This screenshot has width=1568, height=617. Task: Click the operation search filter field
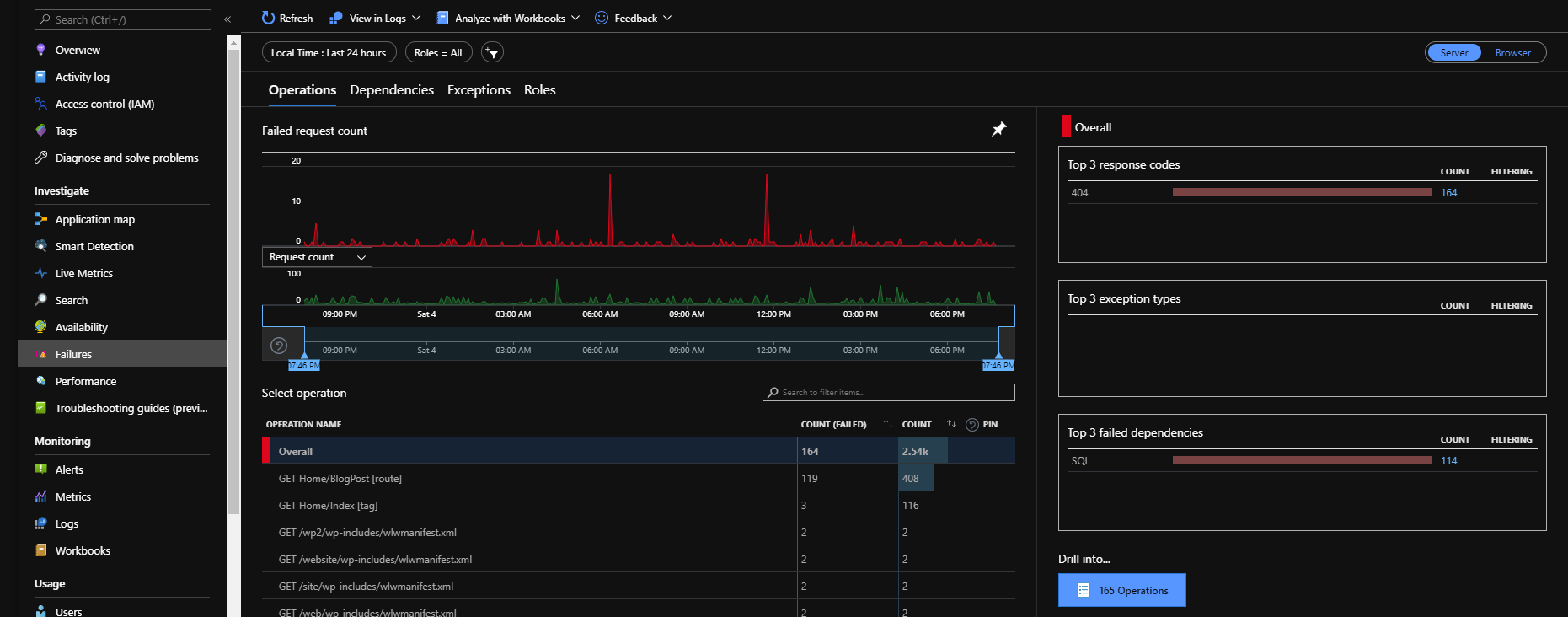[888, 393]
